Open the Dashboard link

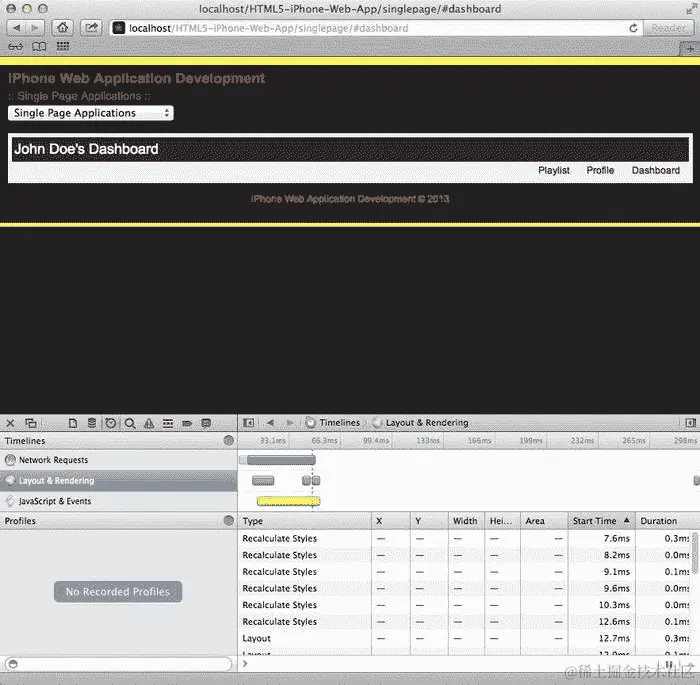tap(655, 170)
